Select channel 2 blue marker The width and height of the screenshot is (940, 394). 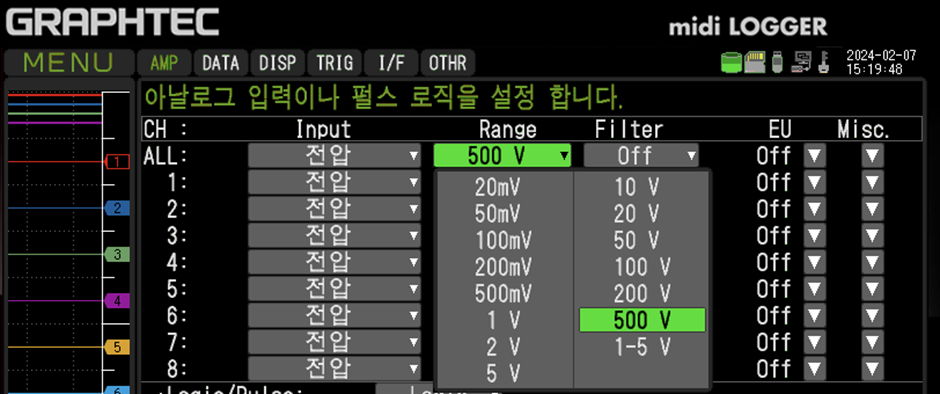[117, 208]
